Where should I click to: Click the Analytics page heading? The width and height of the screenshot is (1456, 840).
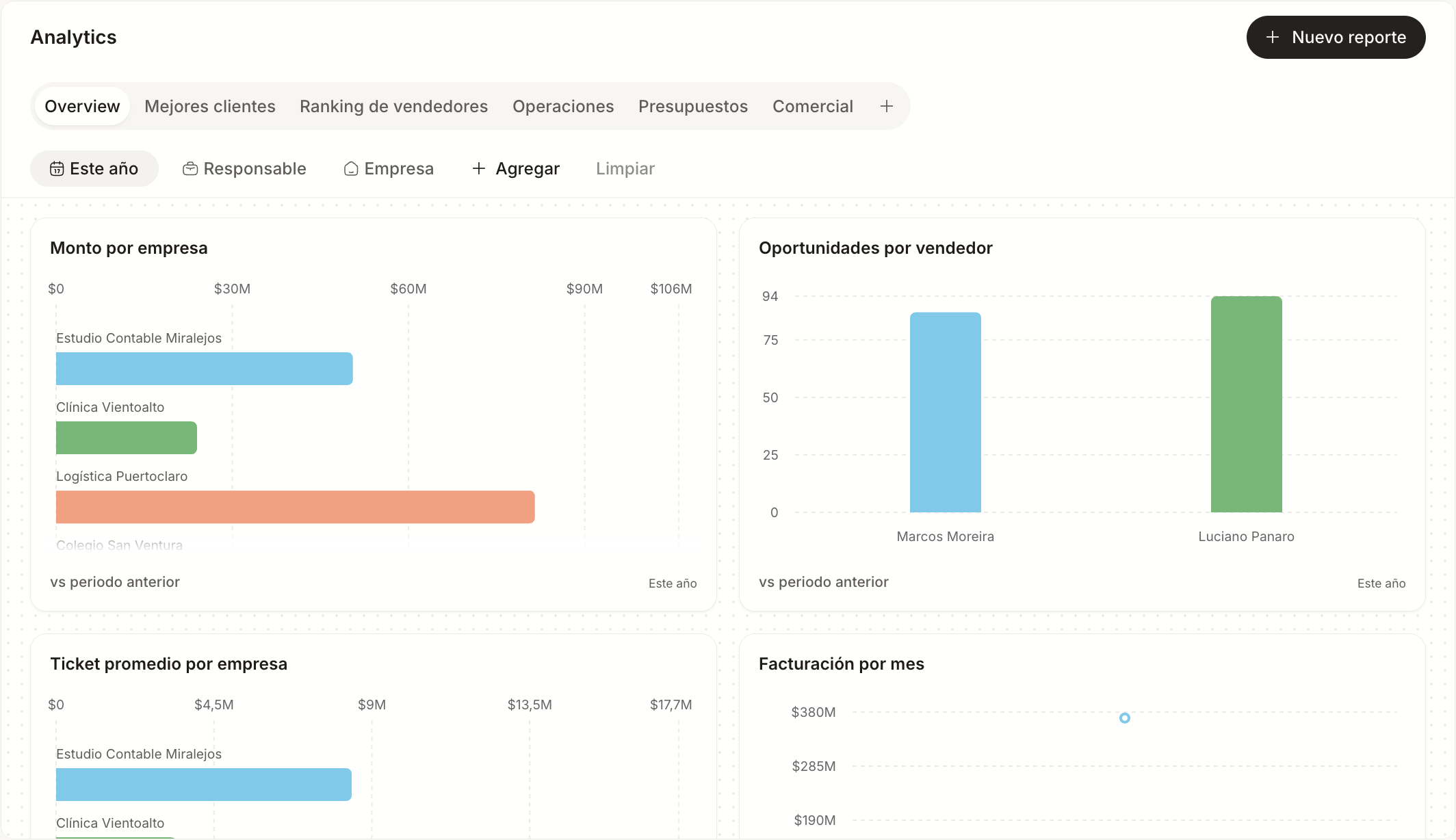pyautogui.click(x=74, y=37)
